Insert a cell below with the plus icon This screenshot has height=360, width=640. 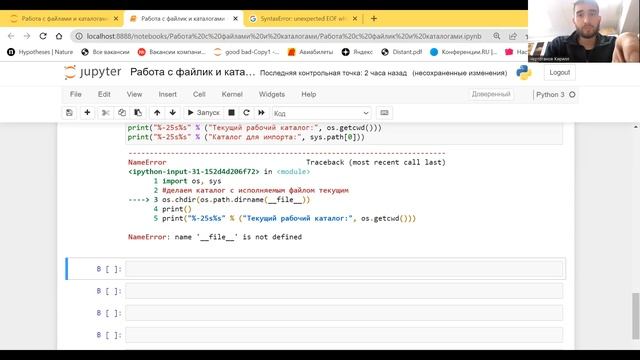[x=87, y=113]
